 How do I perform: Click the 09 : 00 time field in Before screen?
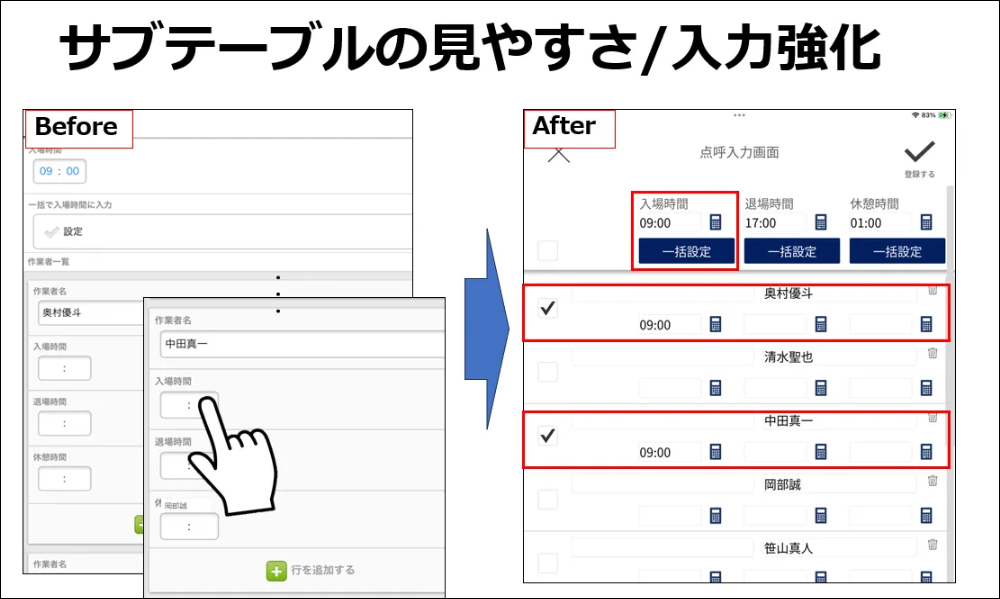[x=59, y=171]
